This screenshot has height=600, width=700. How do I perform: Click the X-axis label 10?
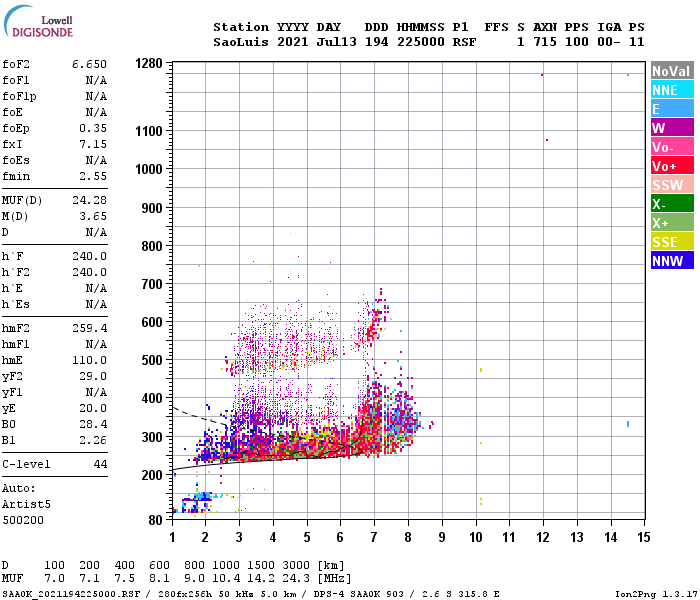point(476,537)
